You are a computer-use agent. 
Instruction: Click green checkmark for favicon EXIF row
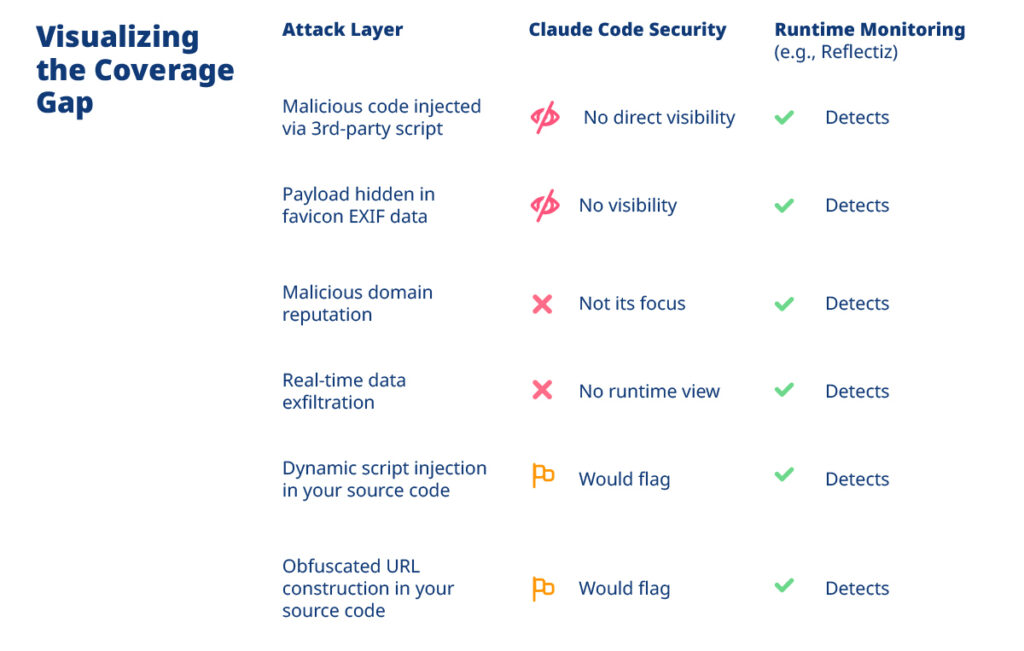coord(784,206)
